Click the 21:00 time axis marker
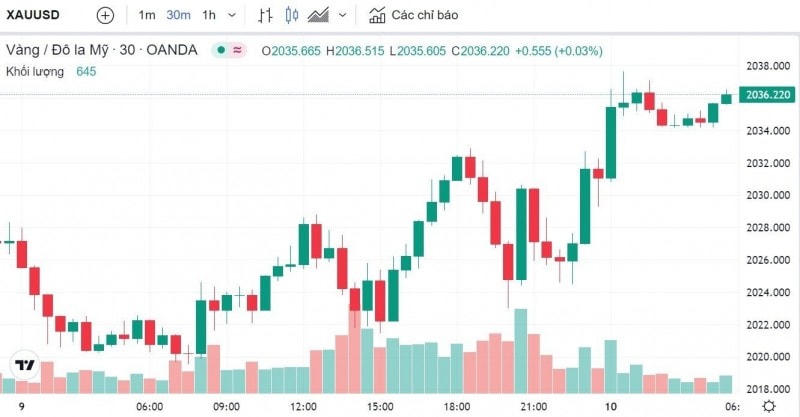Viewport: 800px width, 417px height. [534, 407]
